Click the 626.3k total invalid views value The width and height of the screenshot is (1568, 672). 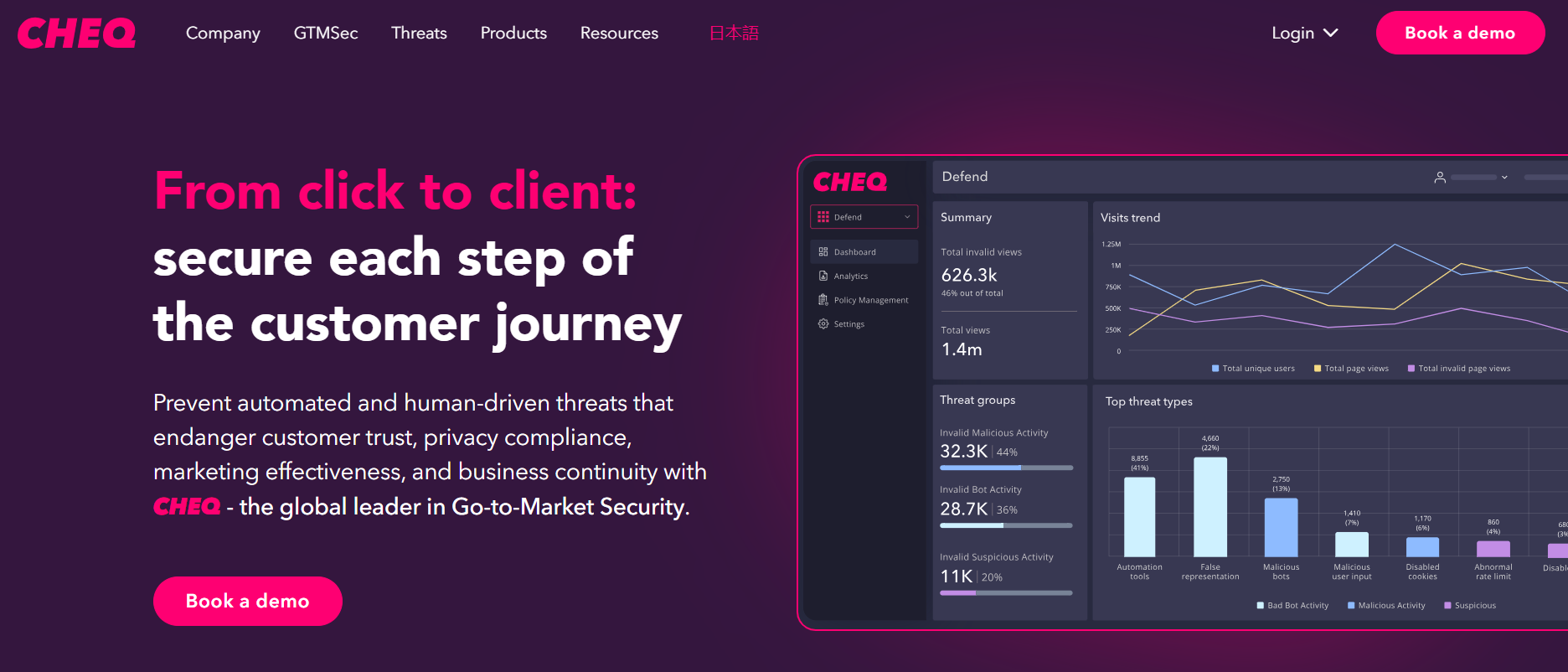pos(969,275)
